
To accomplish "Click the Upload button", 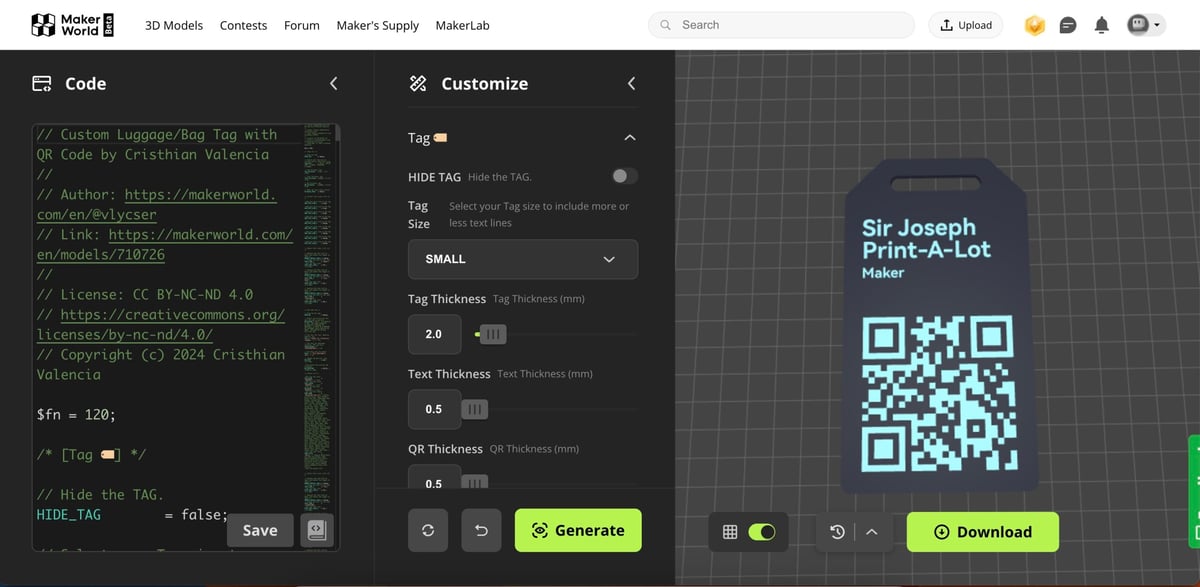I will click(x=967, y=25).
